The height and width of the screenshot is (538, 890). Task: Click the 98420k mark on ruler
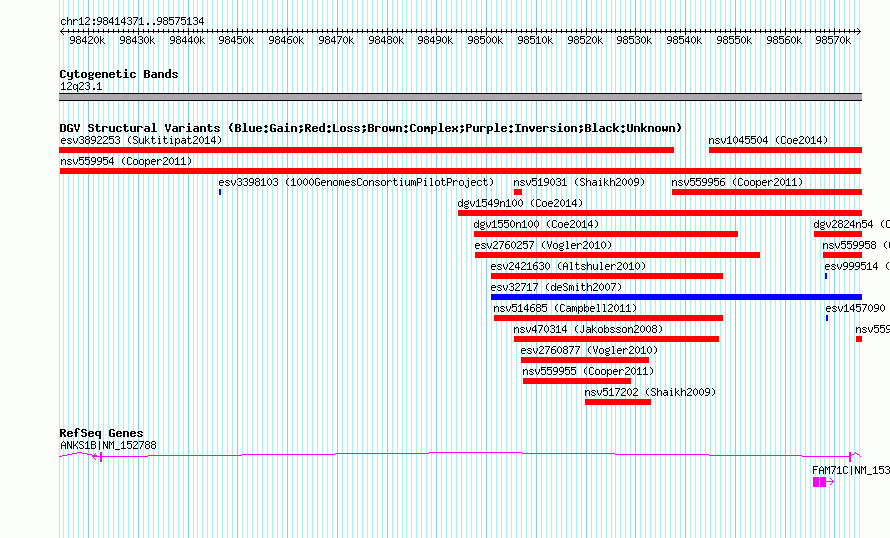87,40
